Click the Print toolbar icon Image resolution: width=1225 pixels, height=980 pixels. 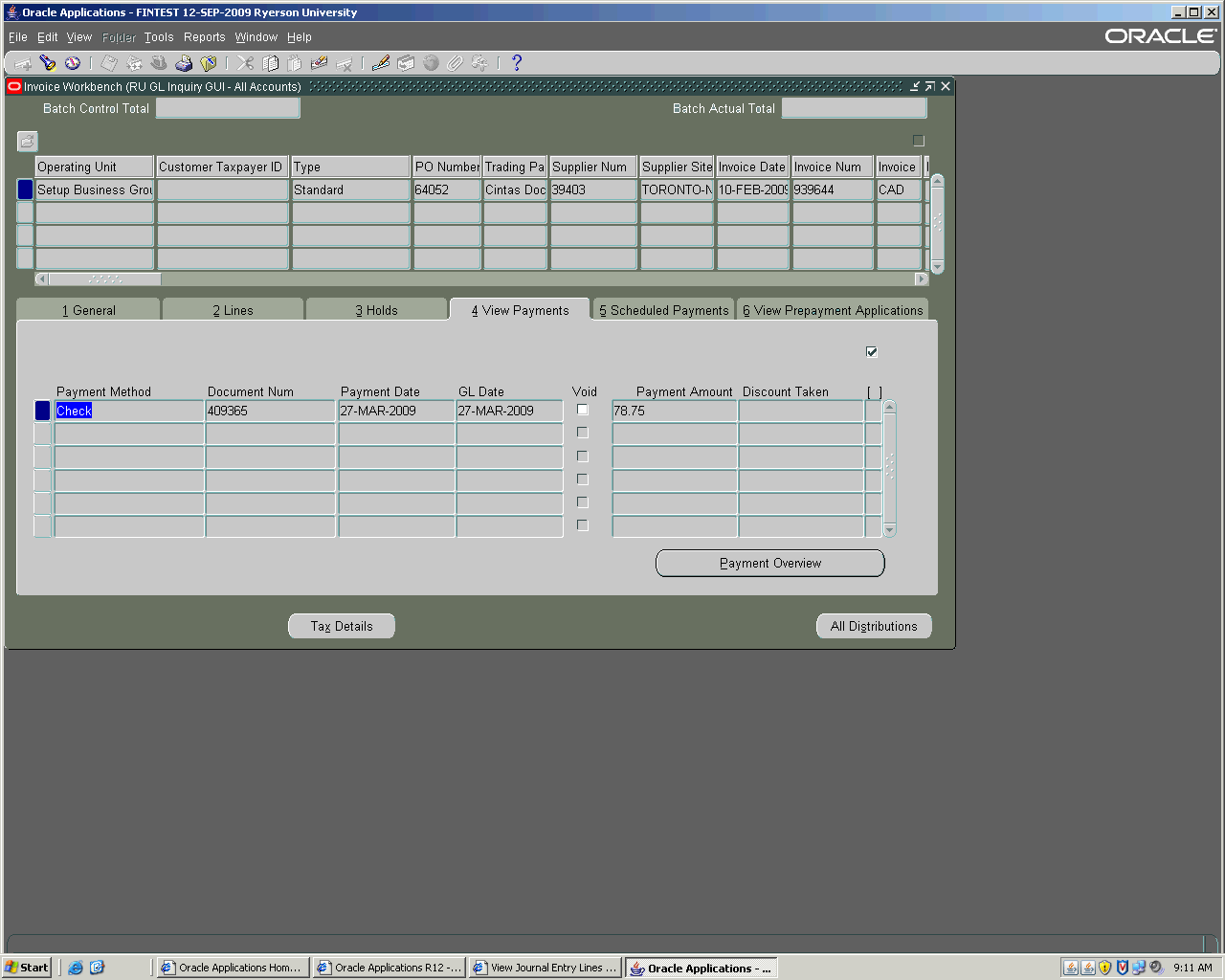(184, 63)
